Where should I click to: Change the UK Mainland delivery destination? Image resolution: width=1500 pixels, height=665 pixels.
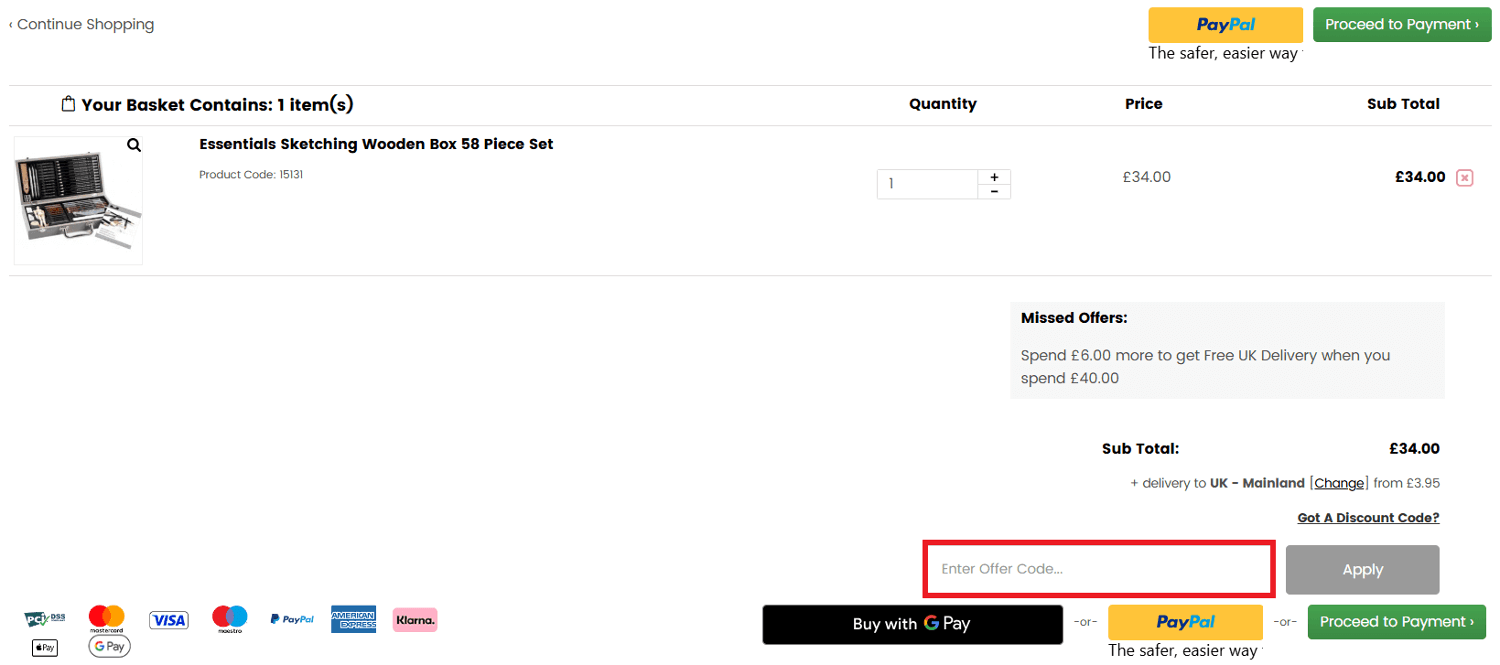[1338, 483]
